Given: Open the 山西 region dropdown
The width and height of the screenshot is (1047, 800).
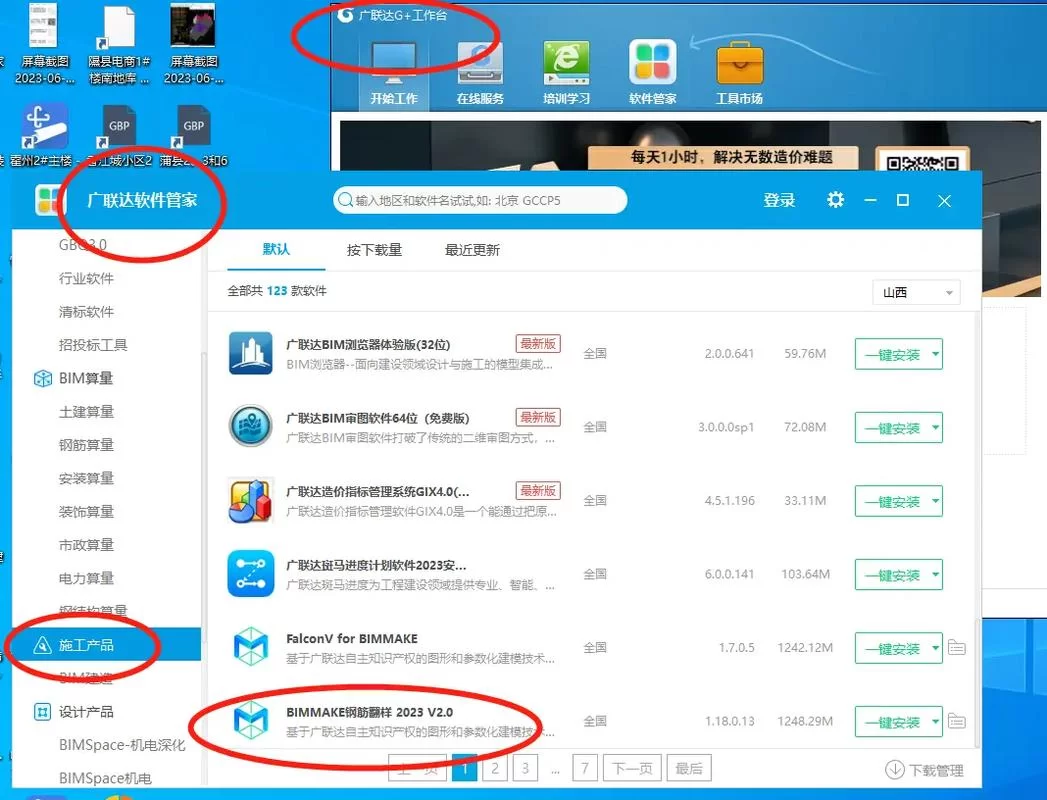Looking at the screenshot, I should (x=916, y=292).
